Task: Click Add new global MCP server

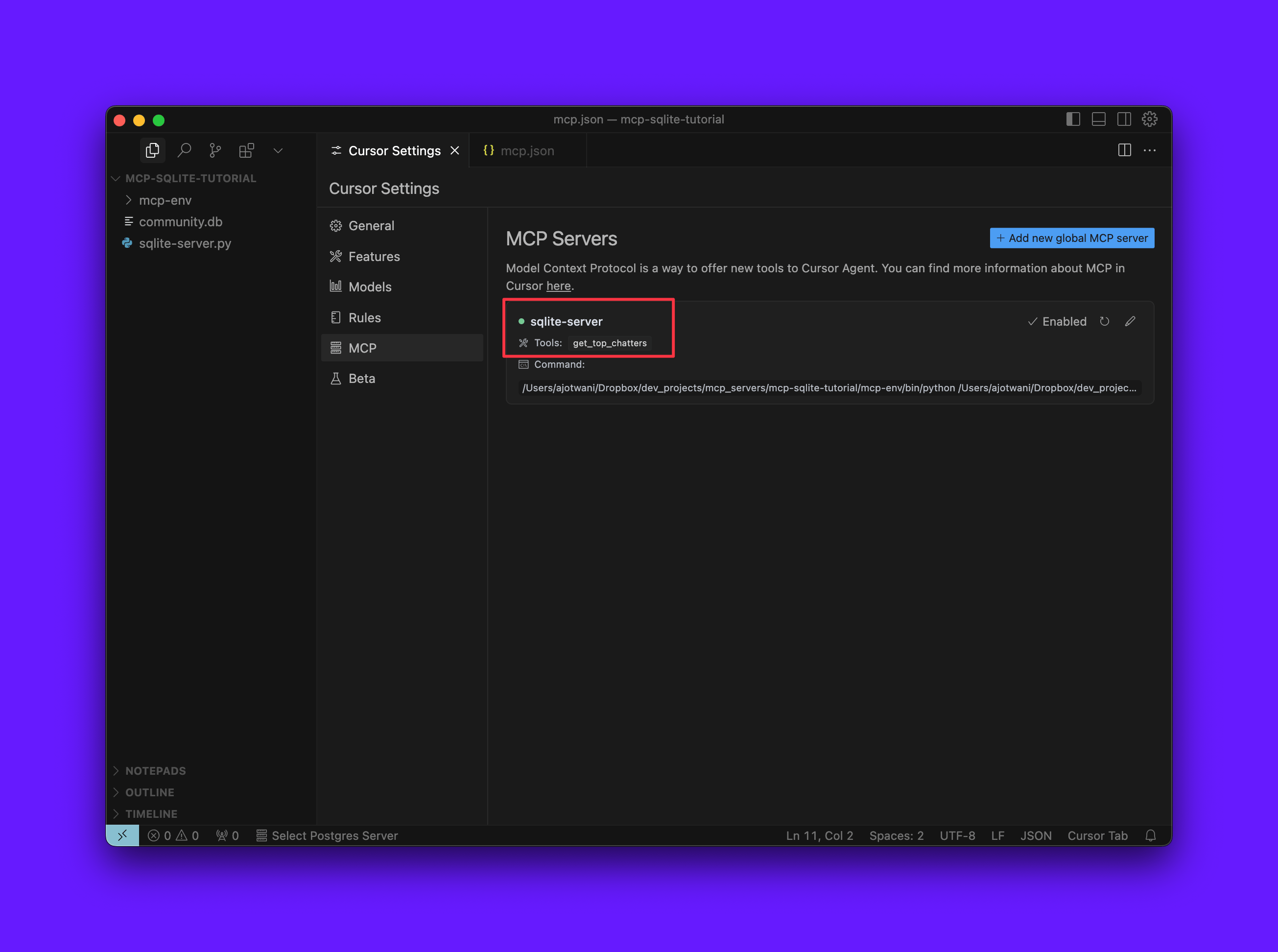Action: point(1072,238)
